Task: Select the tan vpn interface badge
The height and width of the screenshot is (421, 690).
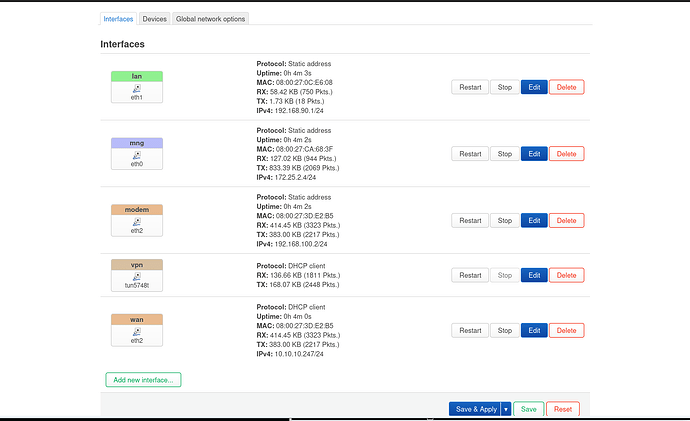Action: click(x=137, y=265)
